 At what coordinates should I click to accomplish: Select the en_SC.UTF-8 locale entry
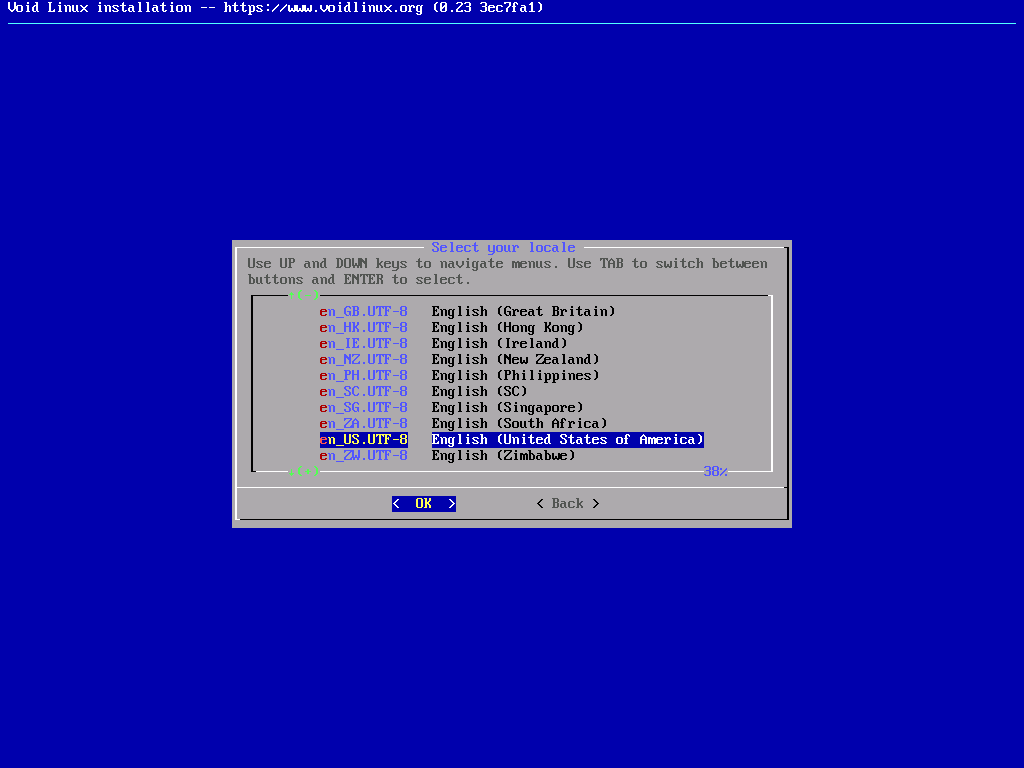pyautogui.click(x=364, y=392)
